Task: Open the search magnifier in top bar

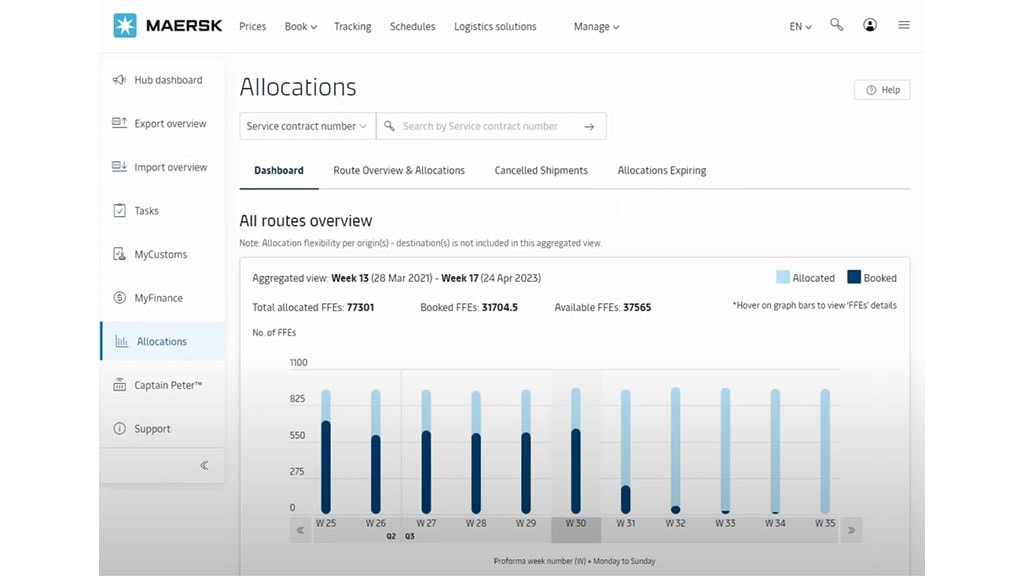Action: (837, 25)
